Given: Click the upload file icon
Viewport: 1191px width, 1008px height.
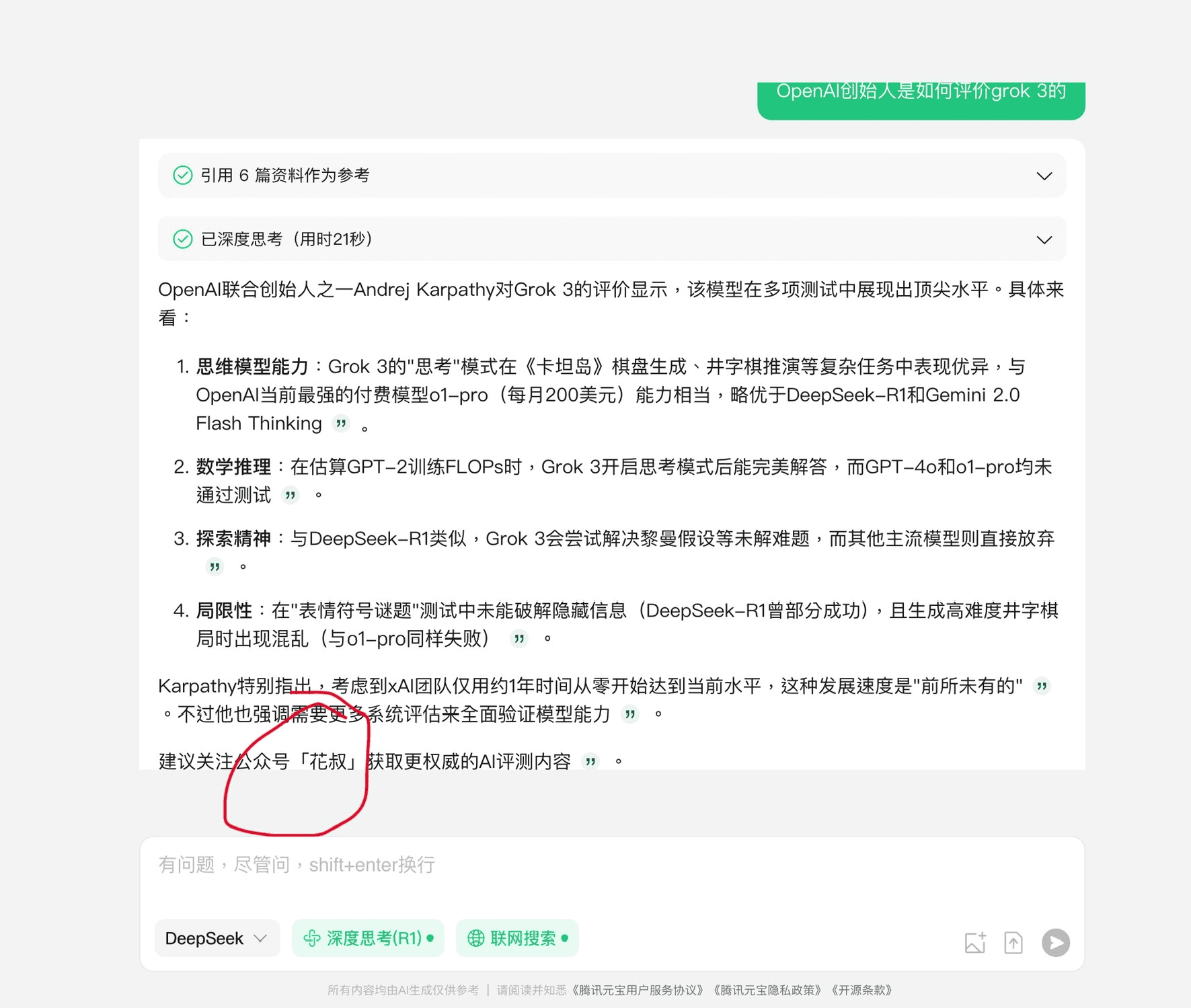Looking at the screenshot, I should click(x=1013, y=942).
